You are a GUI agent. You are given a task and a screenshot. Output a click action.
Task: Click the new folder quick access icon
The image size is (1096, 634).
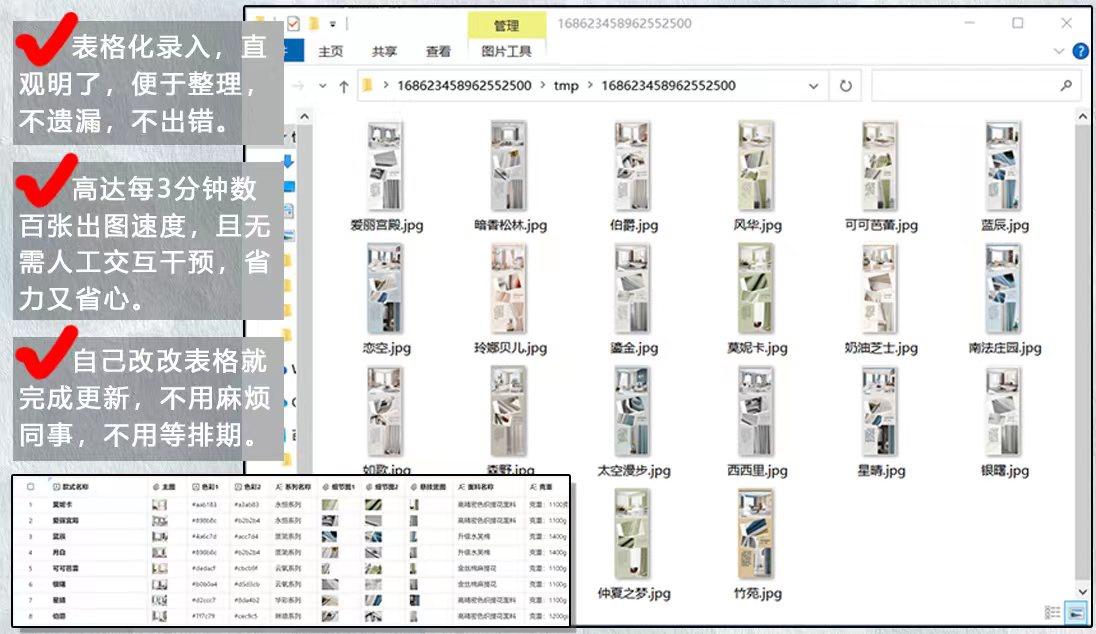[x=313, y=23]
